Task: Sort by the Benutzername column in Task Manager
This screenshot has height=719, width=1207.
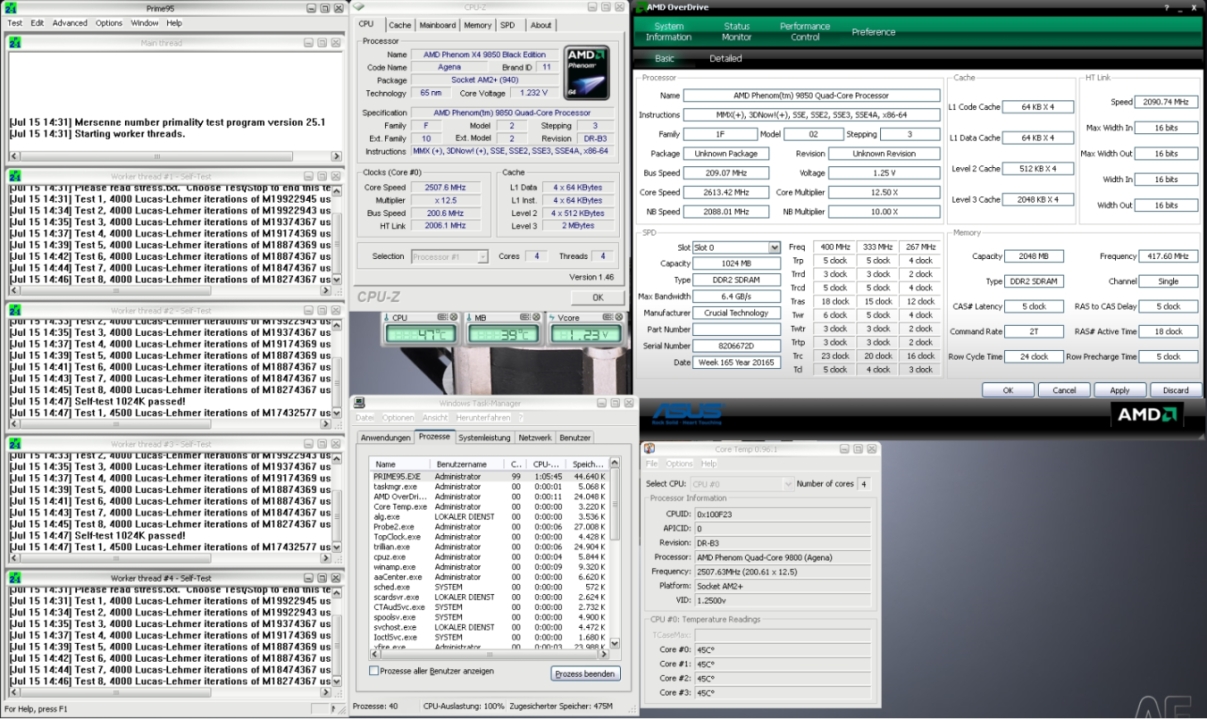Action: (467, 464)
